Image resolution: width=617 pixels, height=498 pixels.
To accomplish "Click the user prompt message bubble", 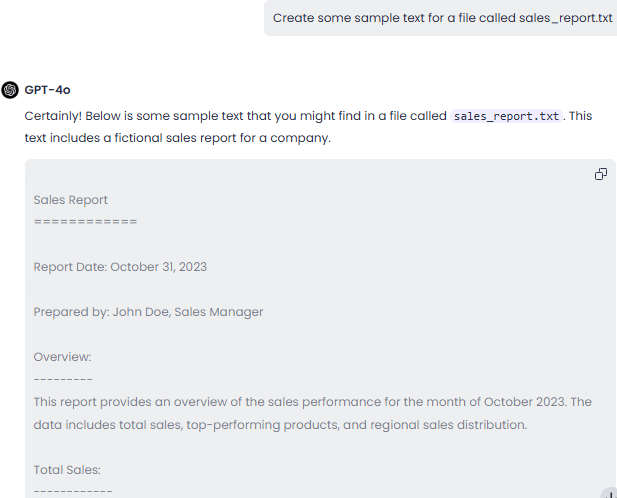I will [x=440, y=18].
